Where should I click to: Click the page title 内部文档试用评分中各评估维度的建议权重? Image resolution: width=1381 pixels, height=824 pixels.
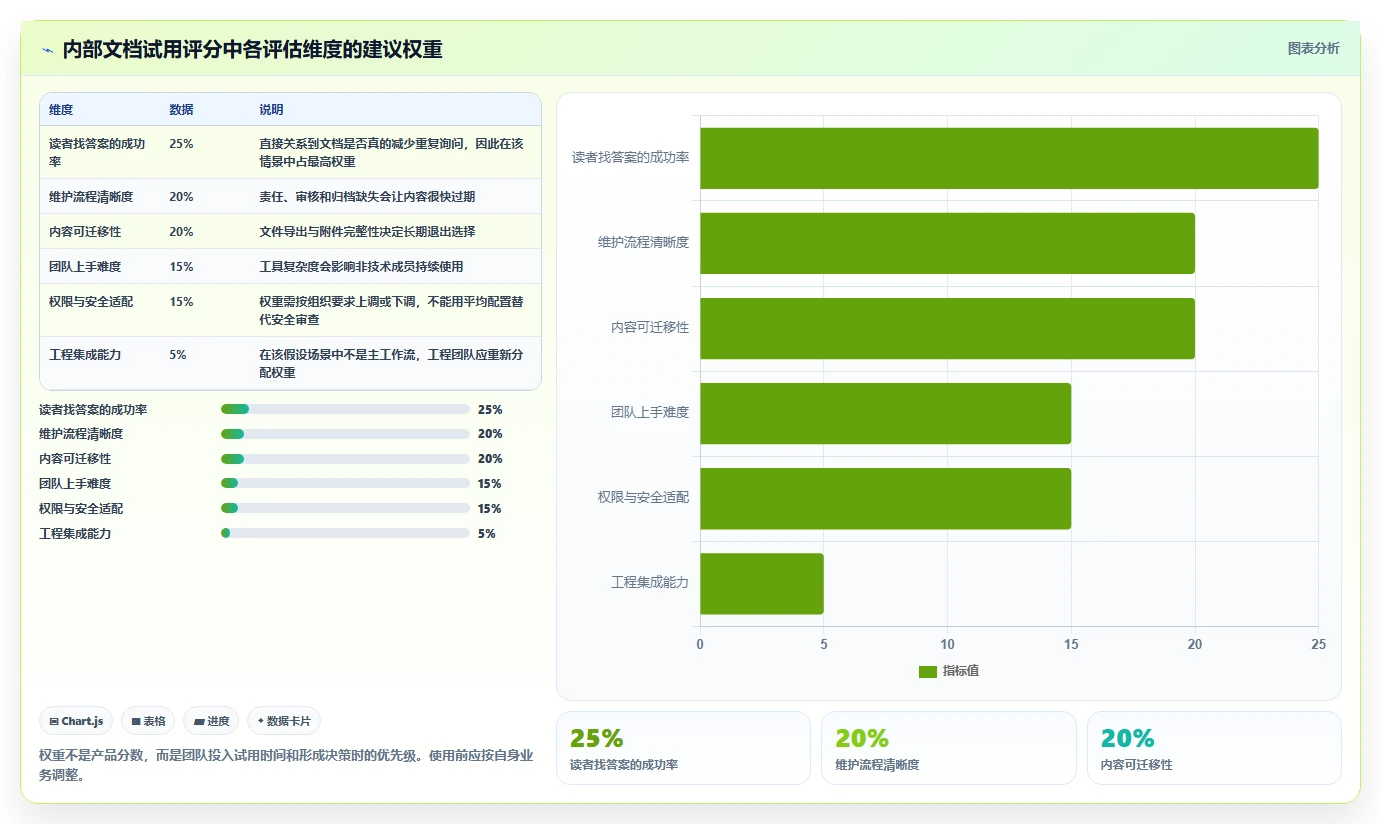pos(252,50)
